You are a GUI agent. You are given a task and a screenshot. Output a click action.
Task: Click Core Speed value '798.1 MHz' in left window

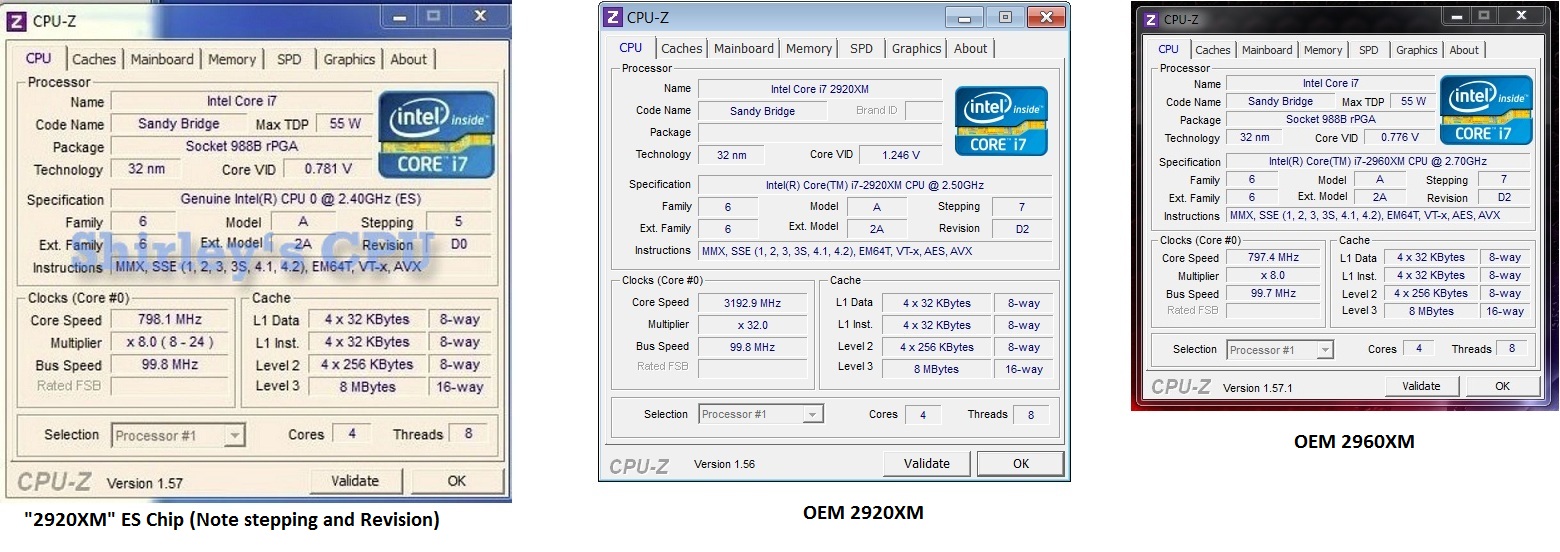[x=170, y=320]
